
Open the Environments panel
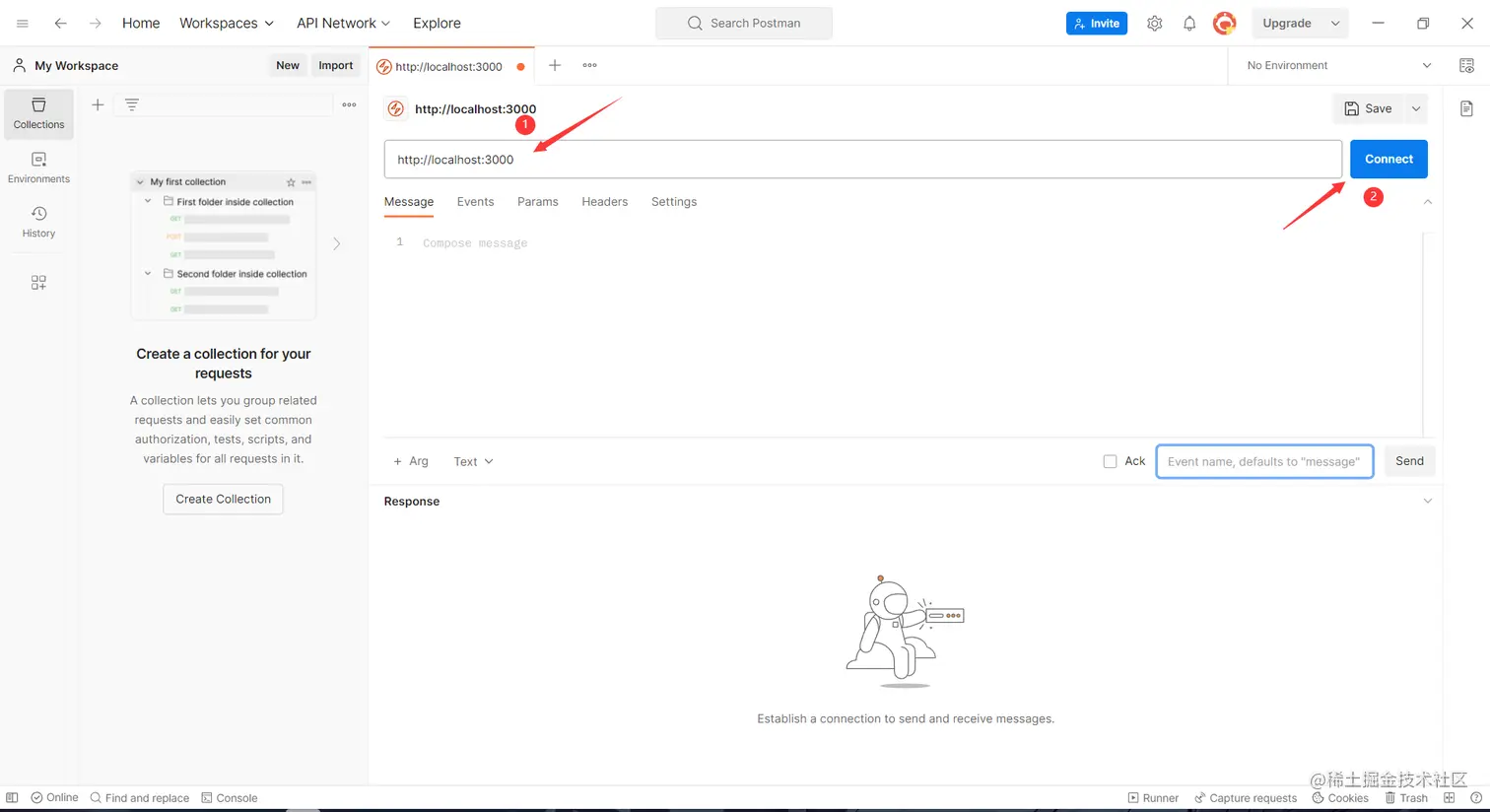38,168
